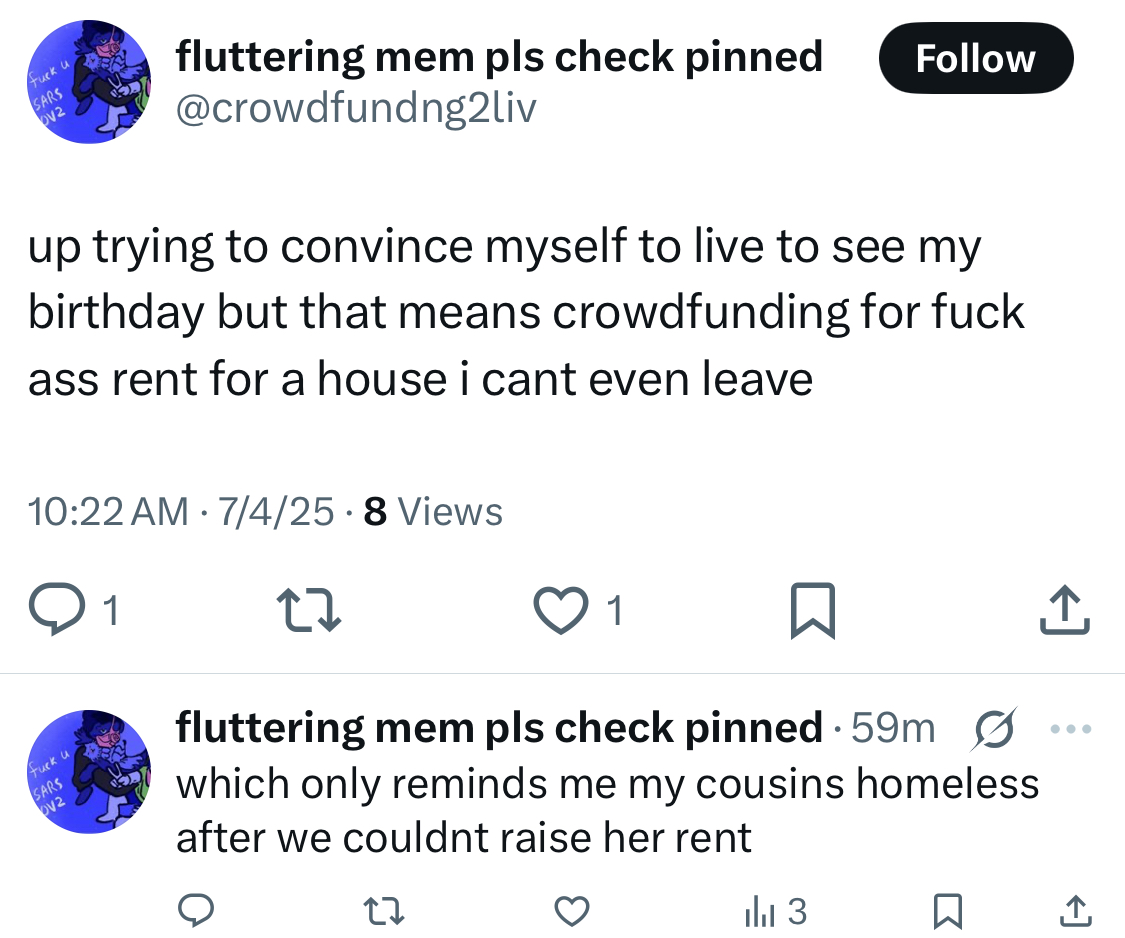Screen dimensions: 1125x938
Task: Open the main tweet's display name profile
Action: pyautogui.click(x=499, y=57)
